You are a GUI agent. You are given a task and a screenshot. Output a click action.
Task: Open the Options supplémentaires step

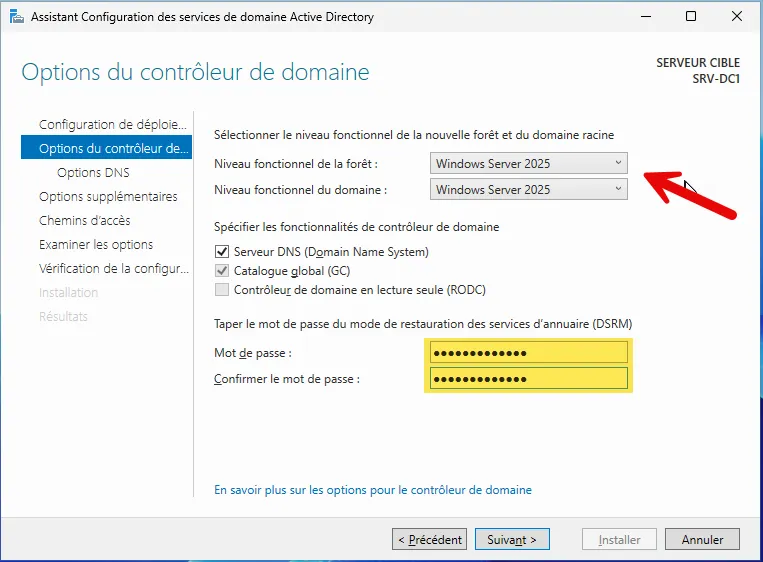point(108,197)
